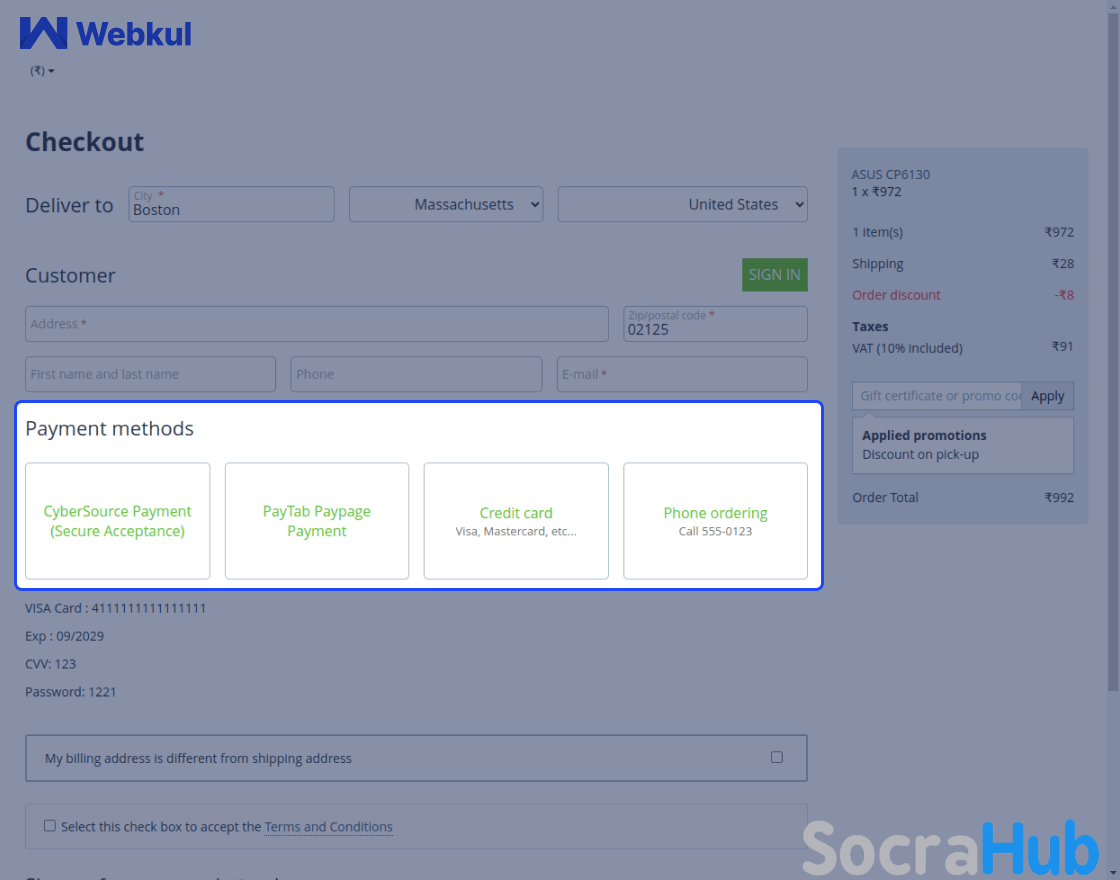Click the VISA Card number text
1120x880 pixels.
[x=116, y=608]
